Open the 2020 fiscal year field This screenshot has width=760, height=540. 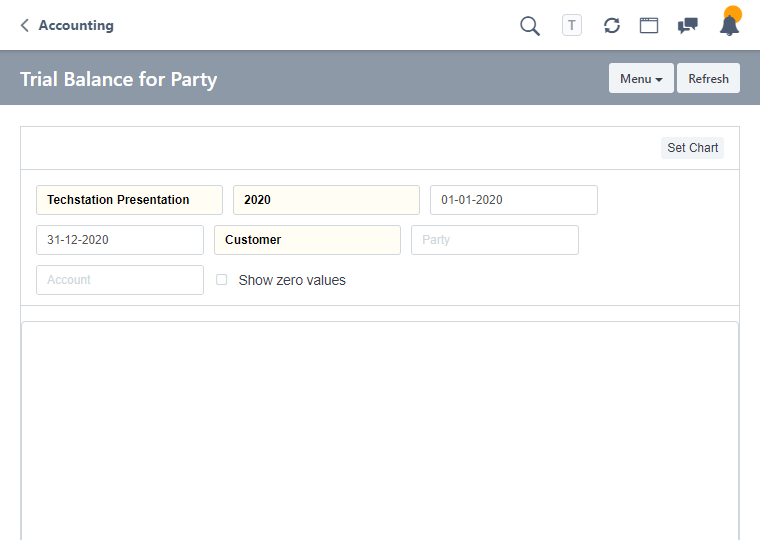point(326,200)
